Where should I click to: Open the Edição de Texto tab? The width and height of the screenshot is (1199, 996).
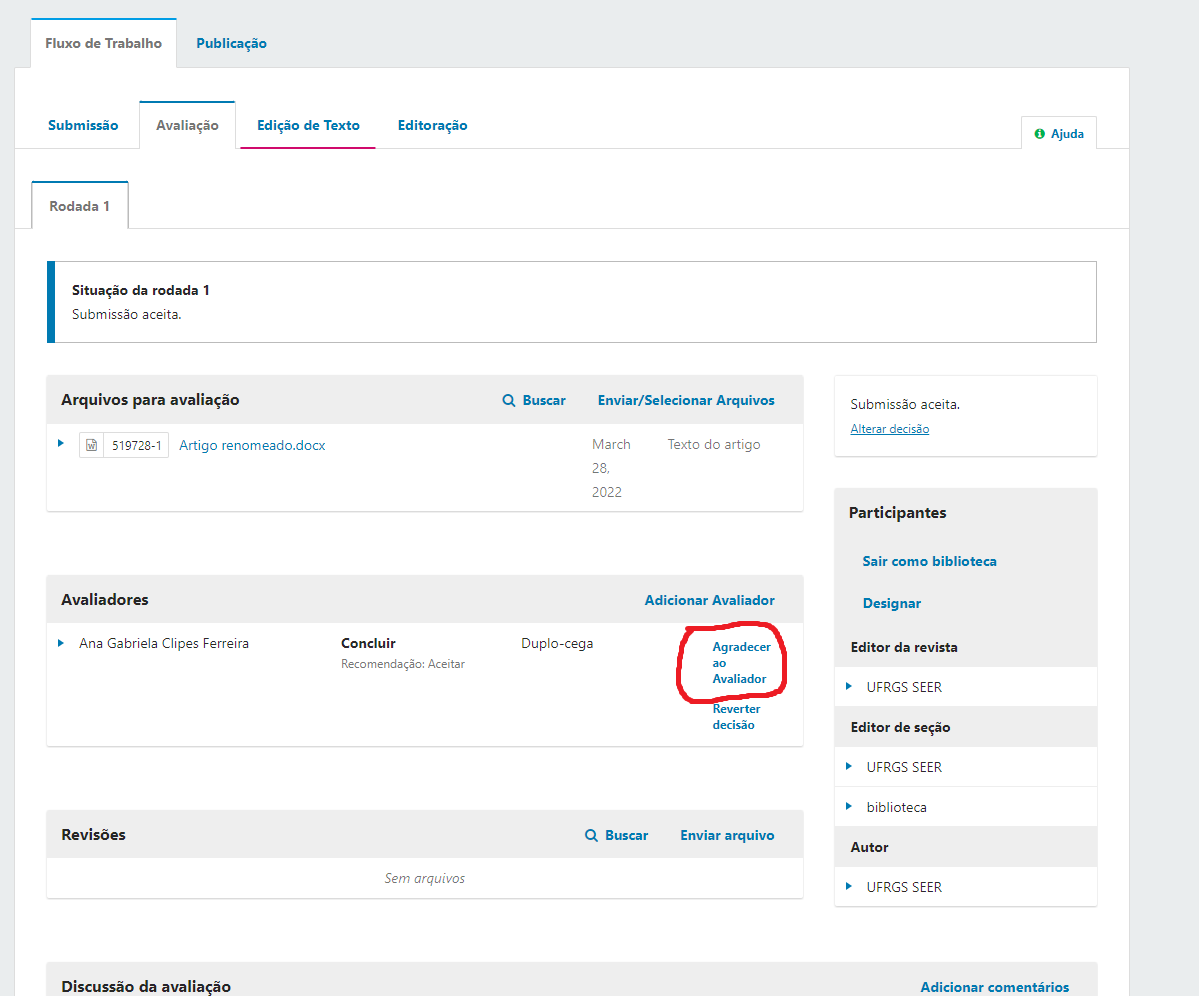coord(308,125)
